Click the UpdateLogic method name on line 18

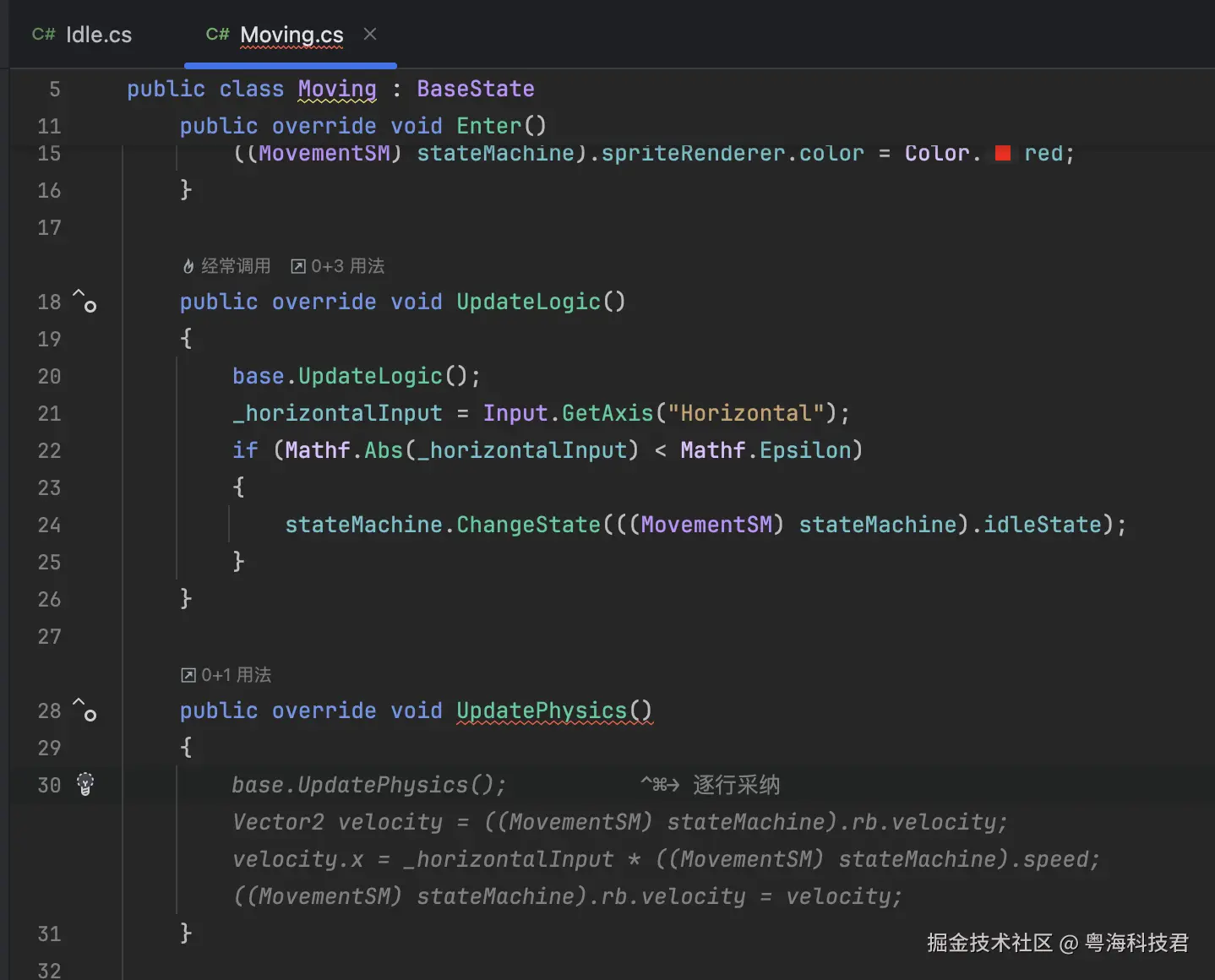[x=528, y=302]
